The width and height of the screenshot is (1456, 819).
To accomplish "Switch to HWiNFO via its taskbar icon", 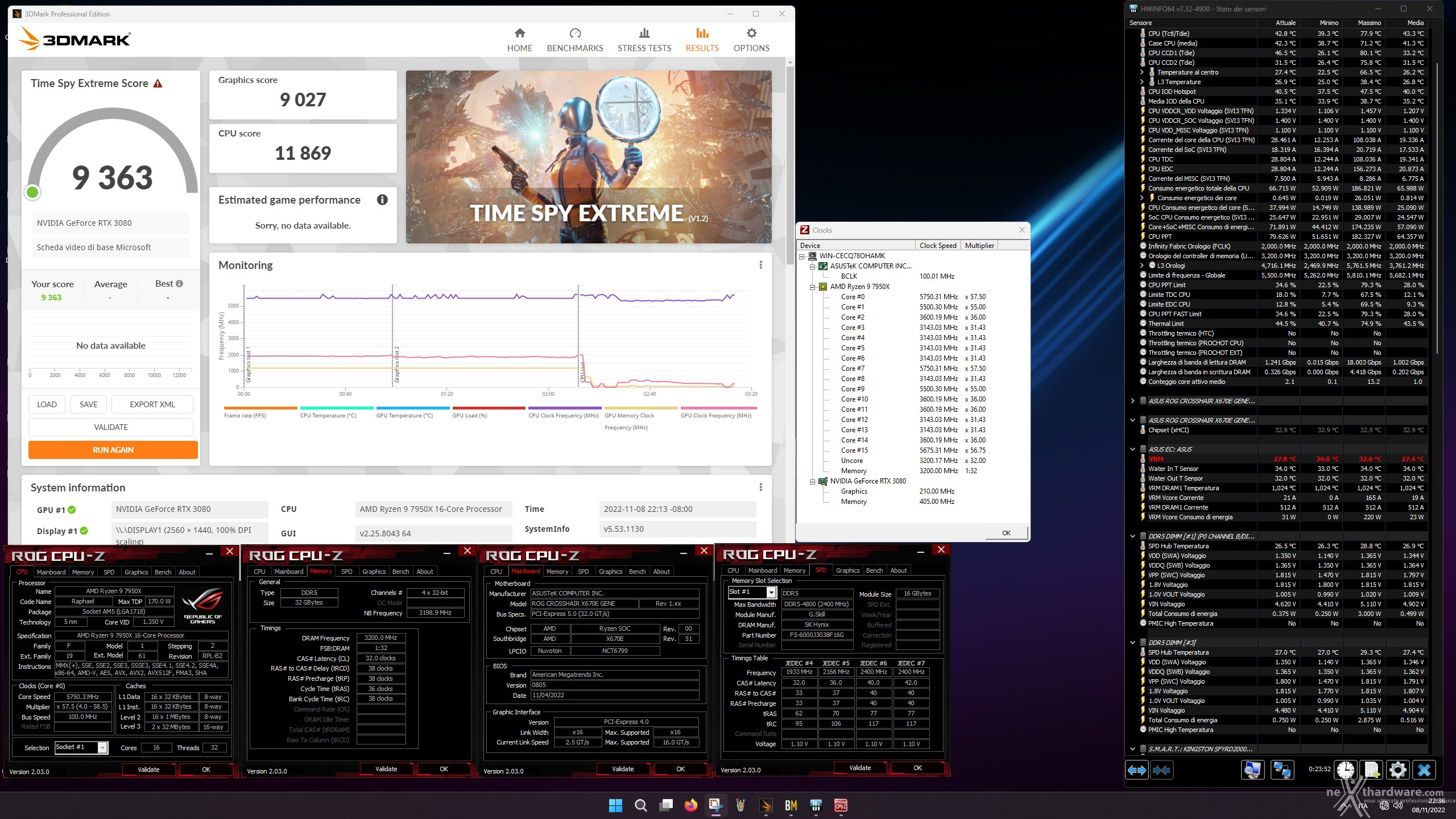I will [x=816, y=805].
